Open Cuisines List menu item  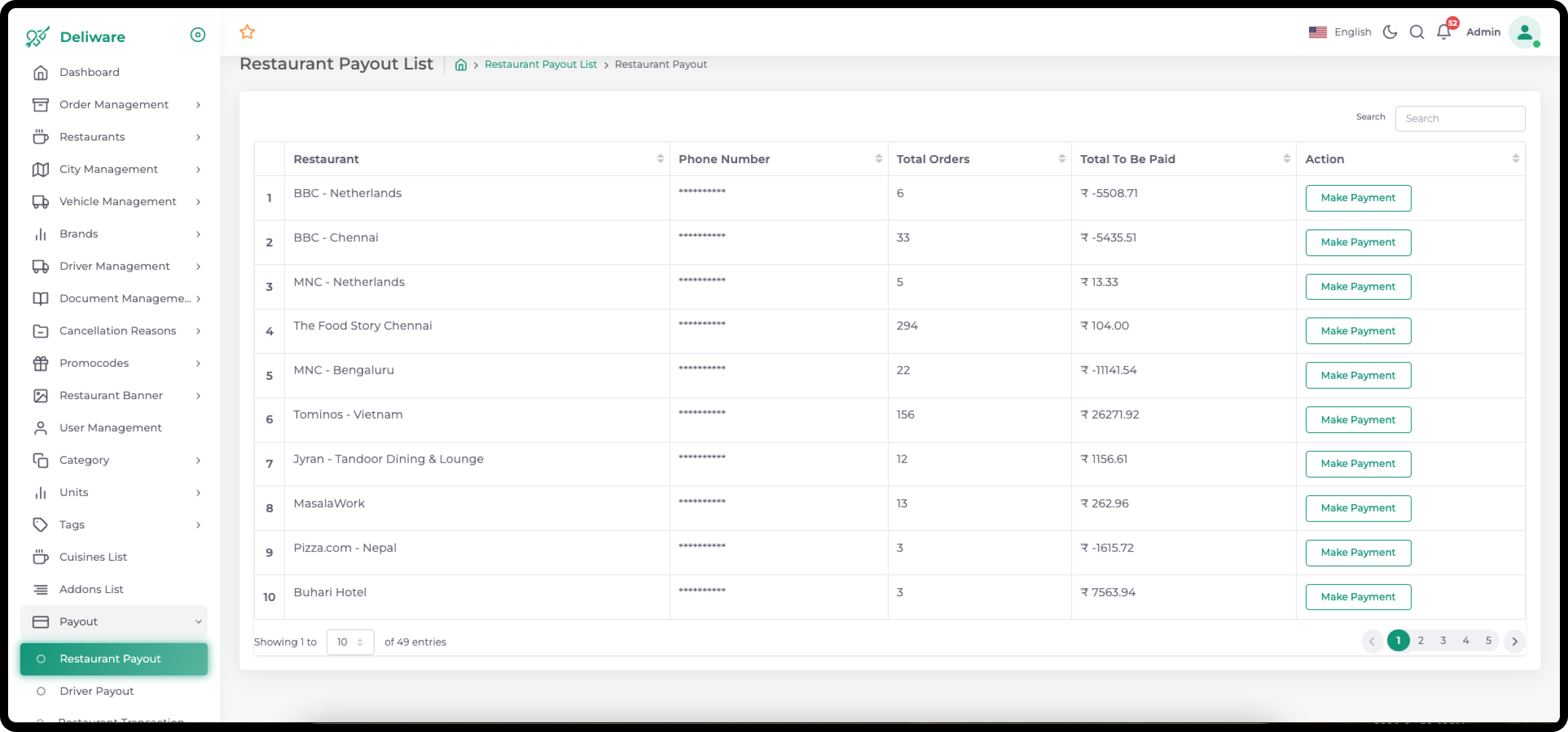pyautogui.click(x=114, y=557)
